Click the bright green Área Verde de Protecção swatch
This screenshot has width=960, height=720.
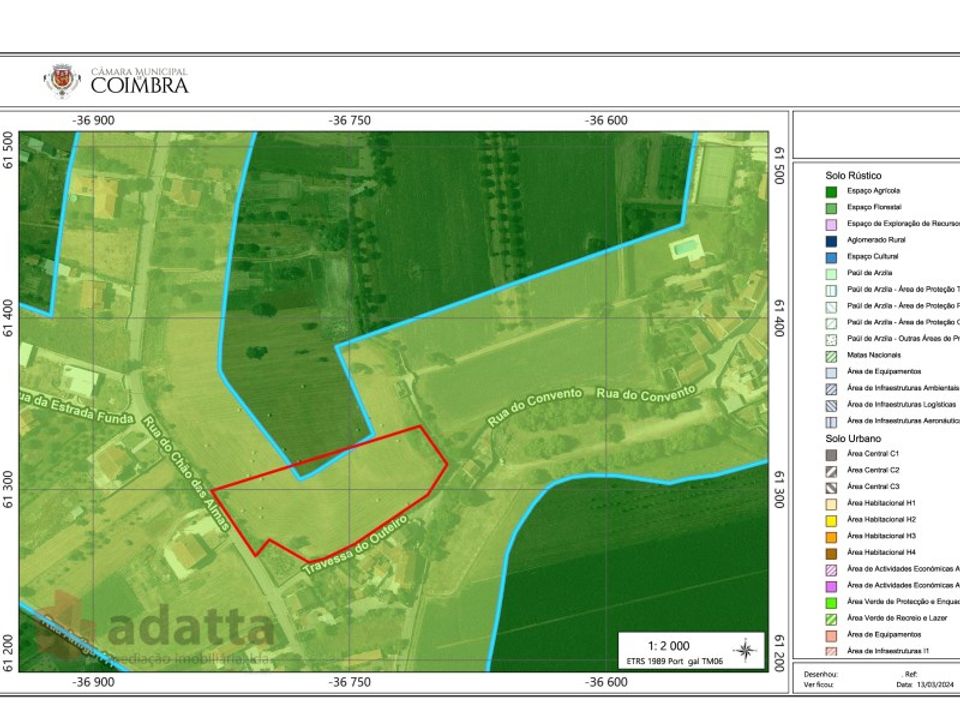(831, 603)
